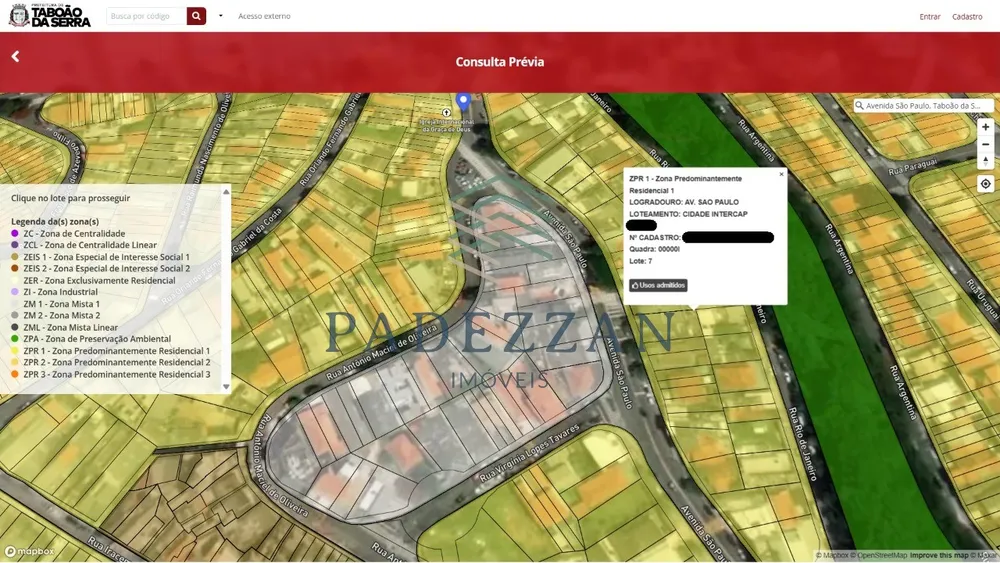
Task: Click the ZC purple color swatch
Action: pyautogui.click(x=15, y=233)
